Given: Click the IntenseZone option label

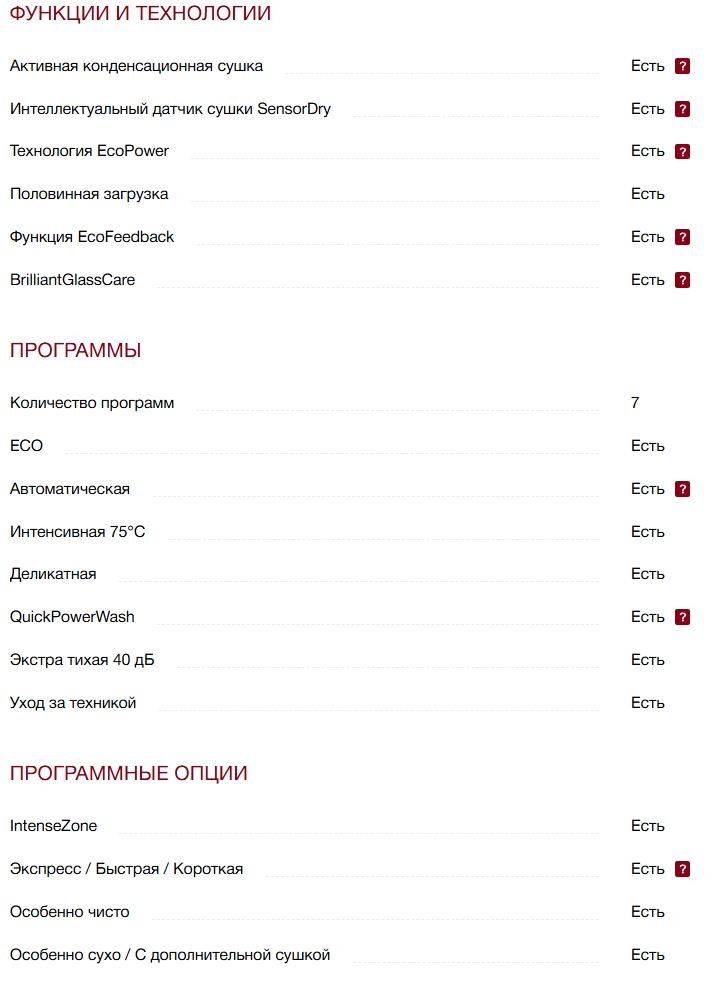Looking at the screenshot, I should tap(53, 826).
